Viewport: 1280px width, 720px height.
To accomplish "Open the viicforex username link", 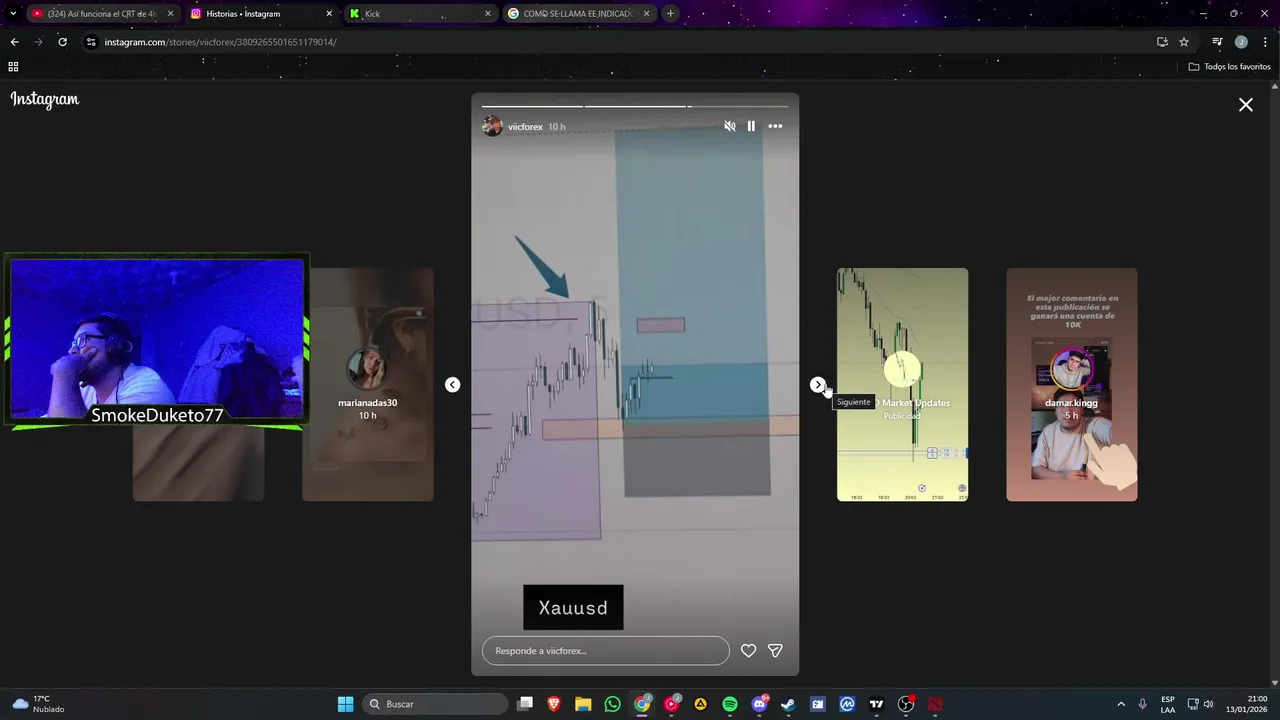I will click(525, 127).
